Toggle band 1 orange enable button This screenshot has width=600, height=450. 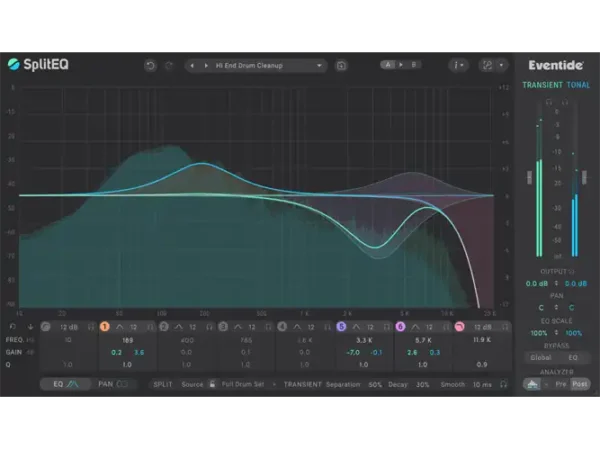pos(104,327)
